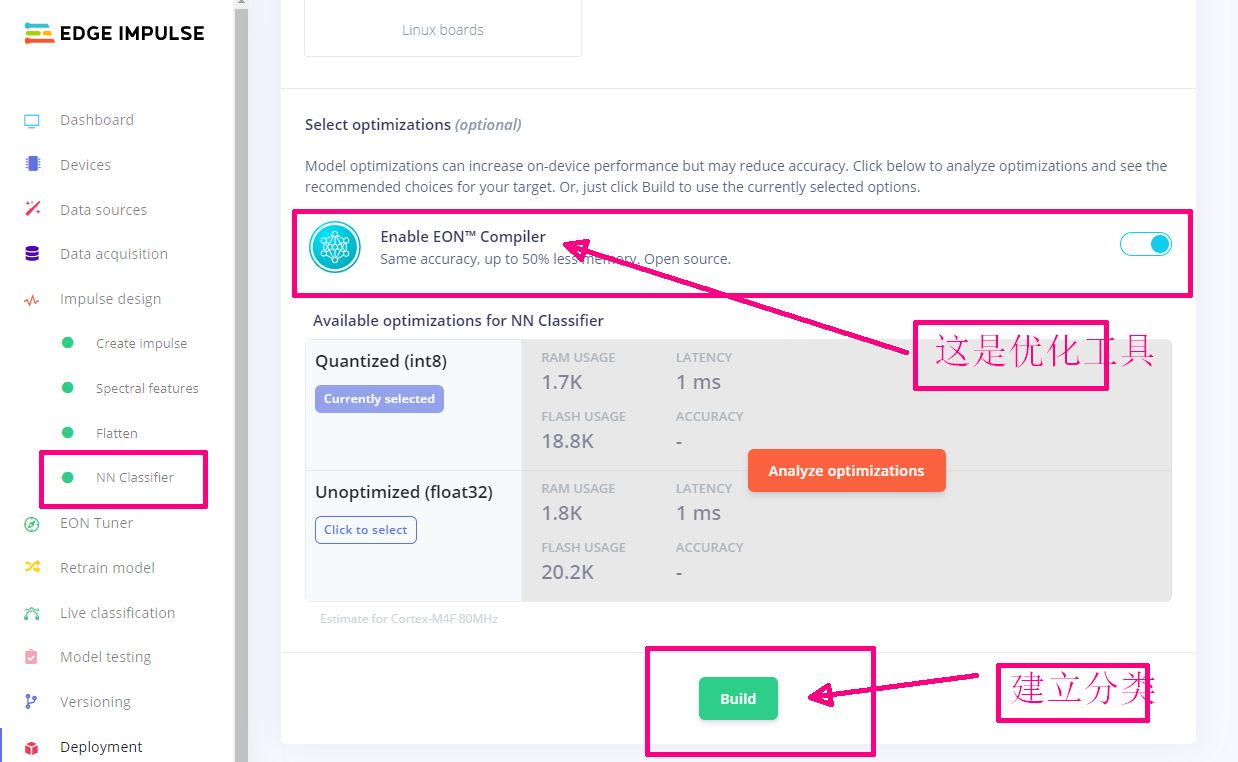Click the Devices chip icon
This screenshot has height=762, width=1238.
pos(32,165)
